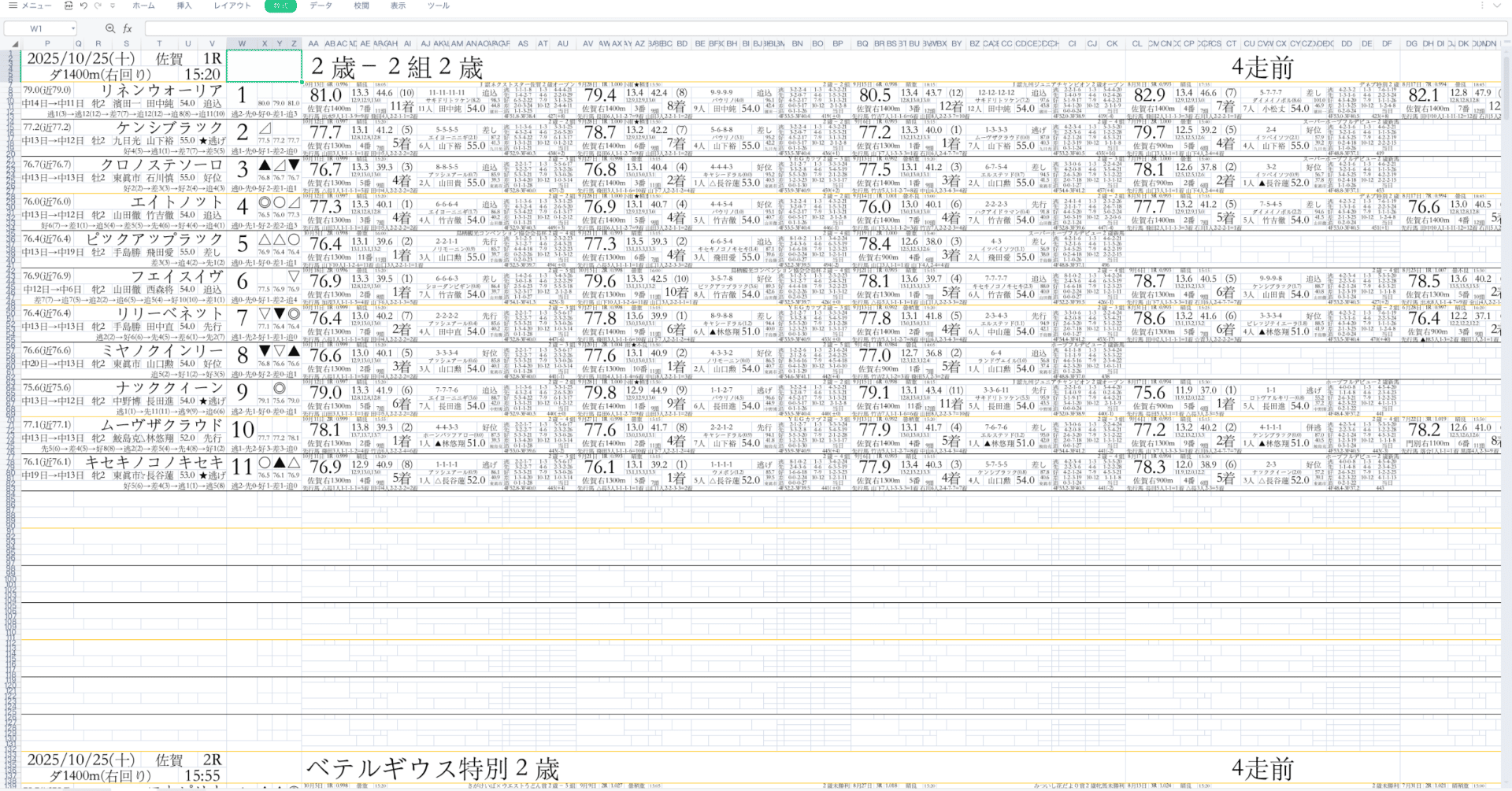Viewport: 1512px width, 791px height.
Task: Undo the last action
Action: point(83,6)
